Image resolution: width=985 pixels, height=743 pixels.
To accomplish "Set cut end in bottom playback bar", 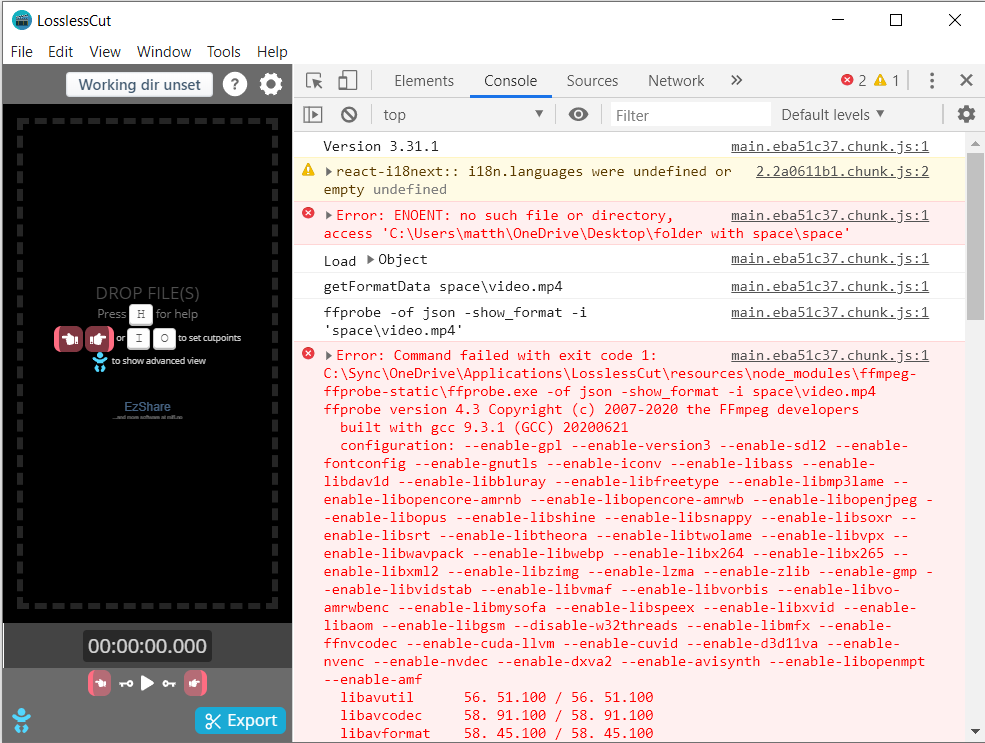I will click(x=195, y=683).
